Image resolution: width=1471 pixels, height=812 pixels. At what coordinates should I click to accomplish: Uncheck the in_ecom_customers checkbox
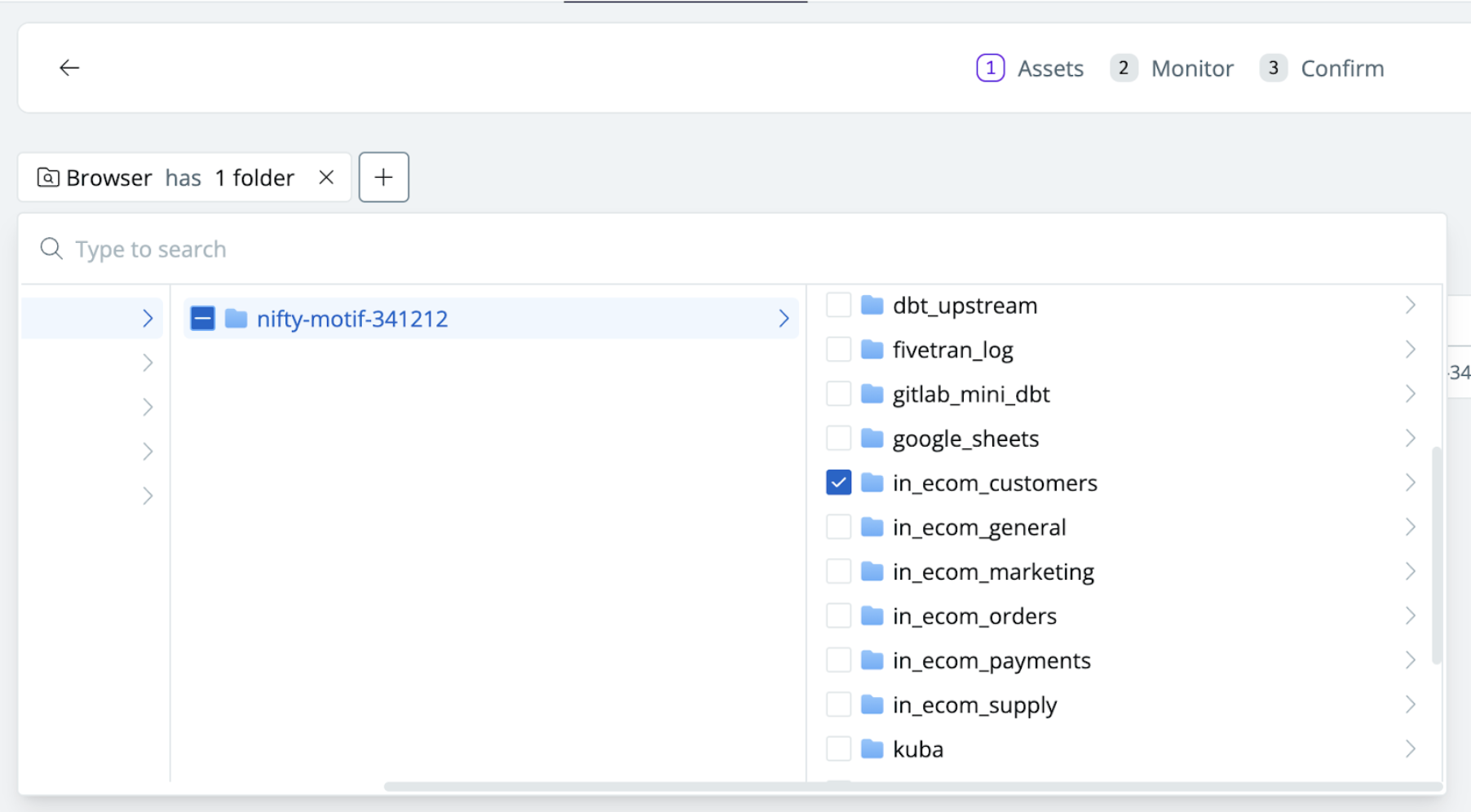click(x=838, y=483)
